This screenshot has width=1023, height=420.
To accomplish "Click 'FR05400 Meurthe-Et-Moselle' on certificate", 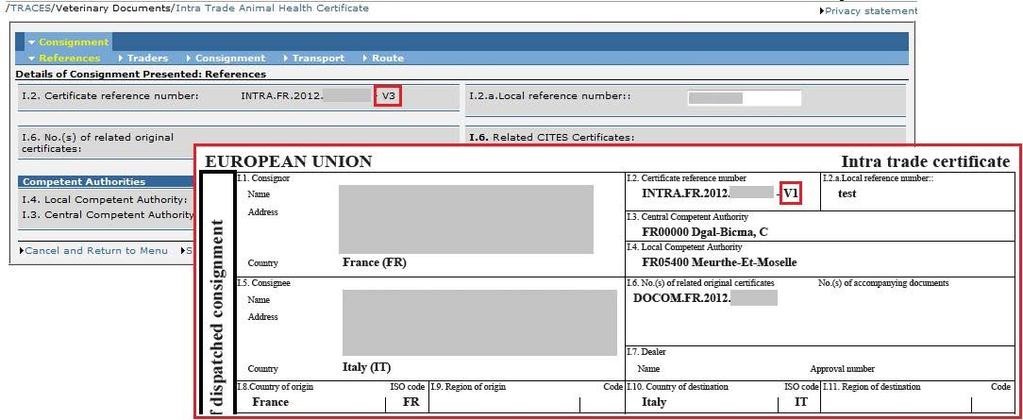I will click(x=720, y=262).
